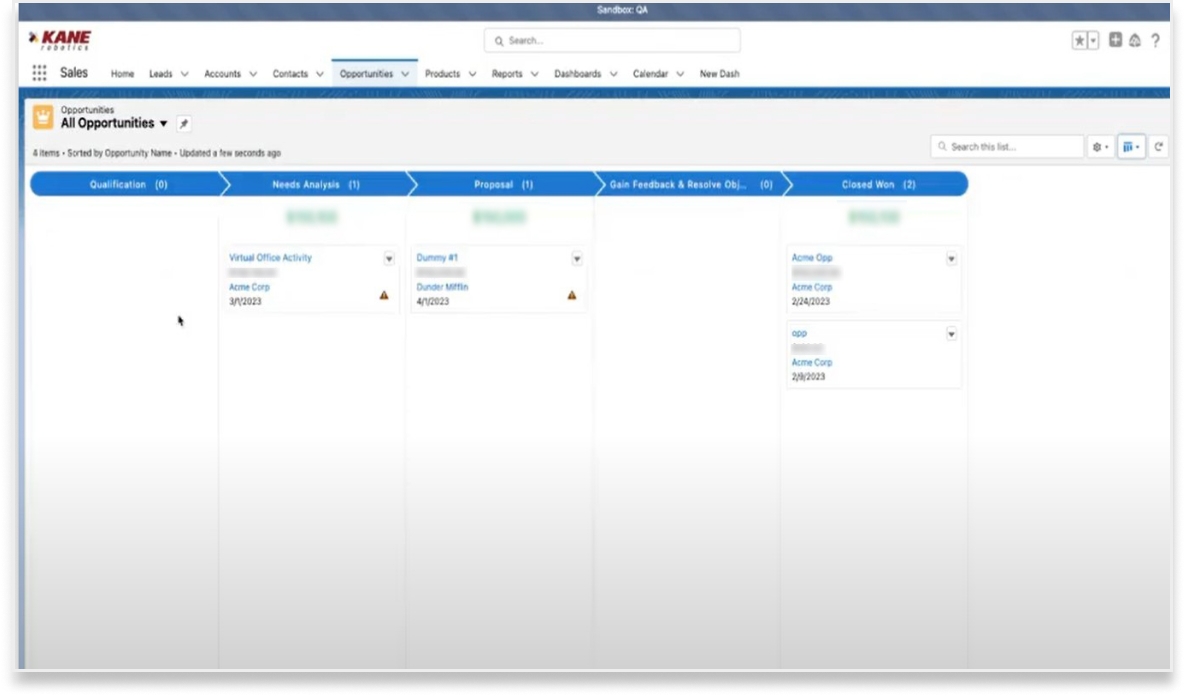The image size is (1185, 696).
Task: Expand the All Opportunities list view picker
Action: (163, 124)
